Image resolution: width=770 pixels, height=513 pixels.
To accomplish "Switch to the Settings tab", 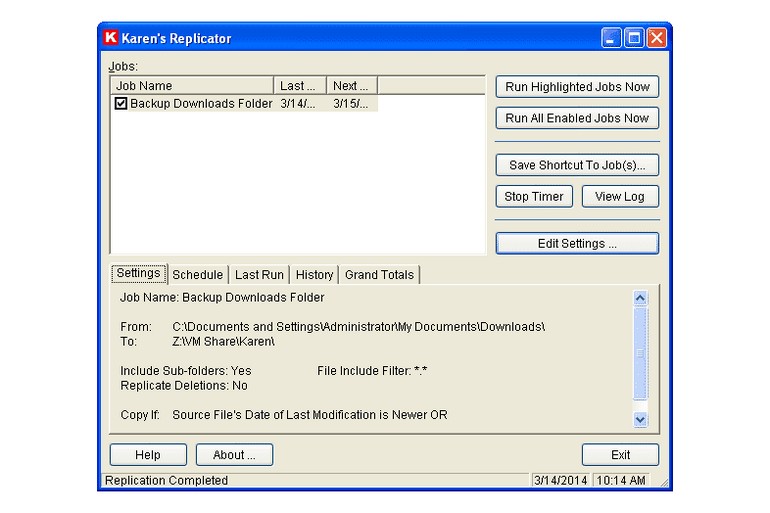I will click(138, 273).
